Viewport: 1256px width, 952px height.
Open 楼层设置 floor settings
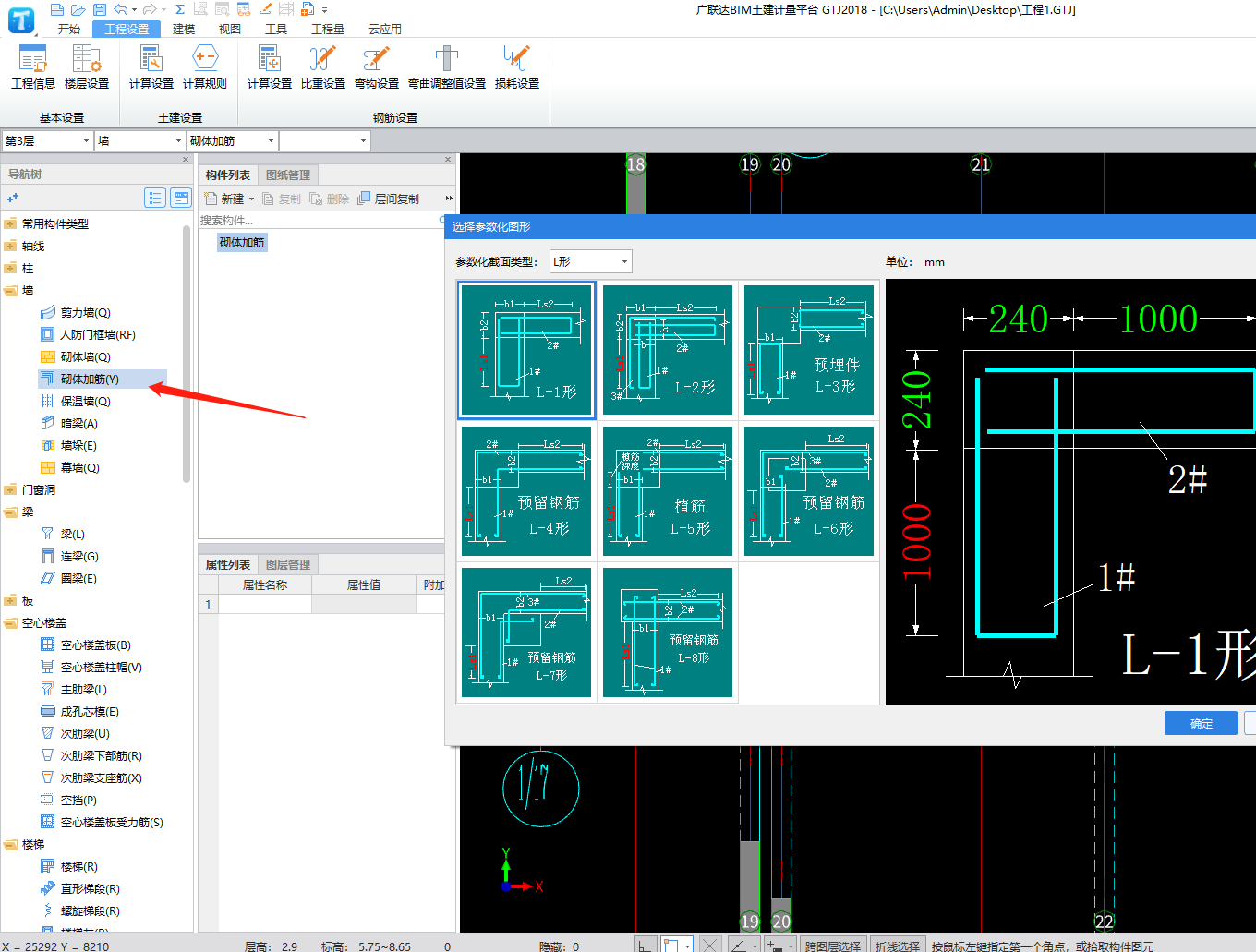coord(87,66)
